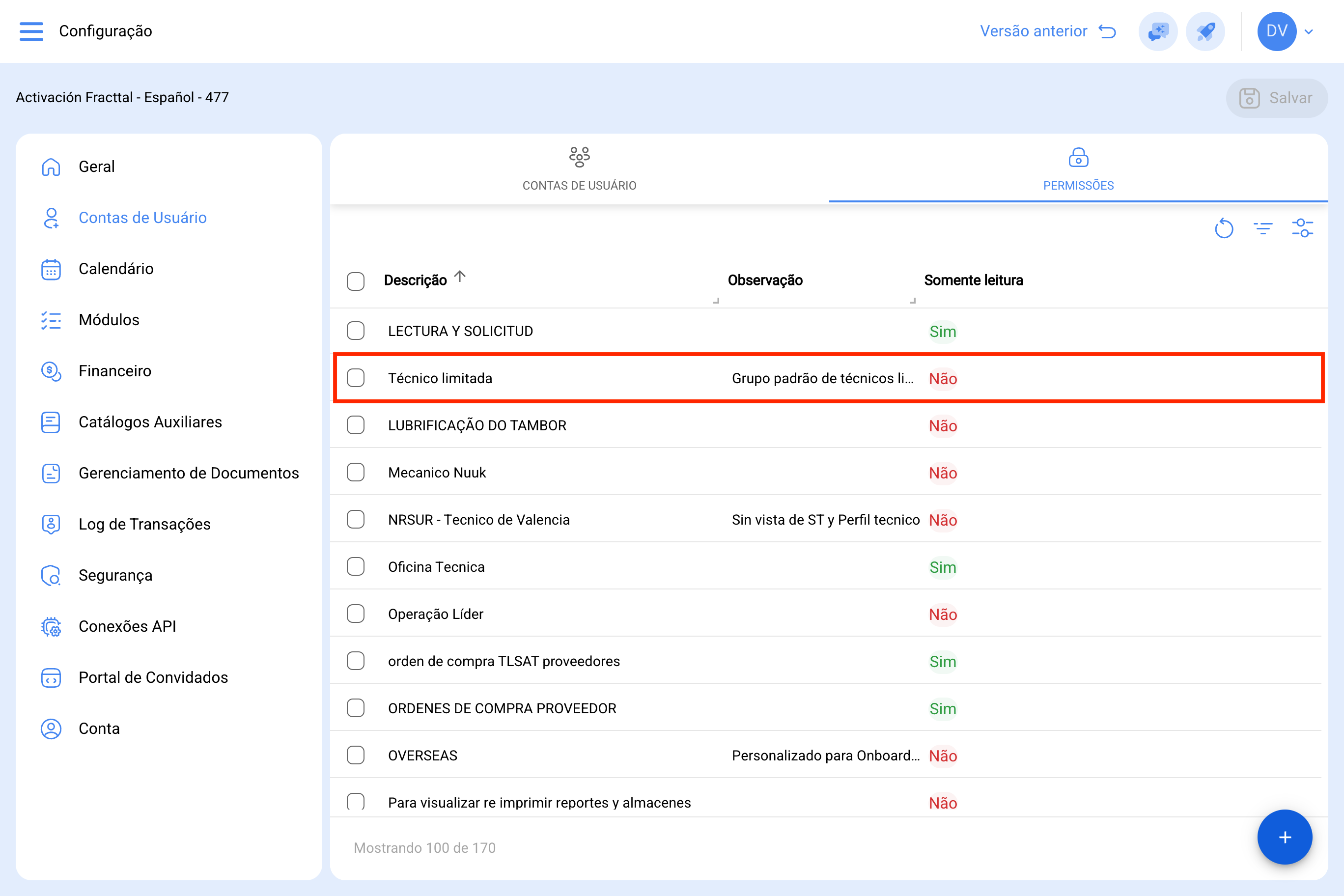Click the Módulos checklist icon

tap(51, 320)
